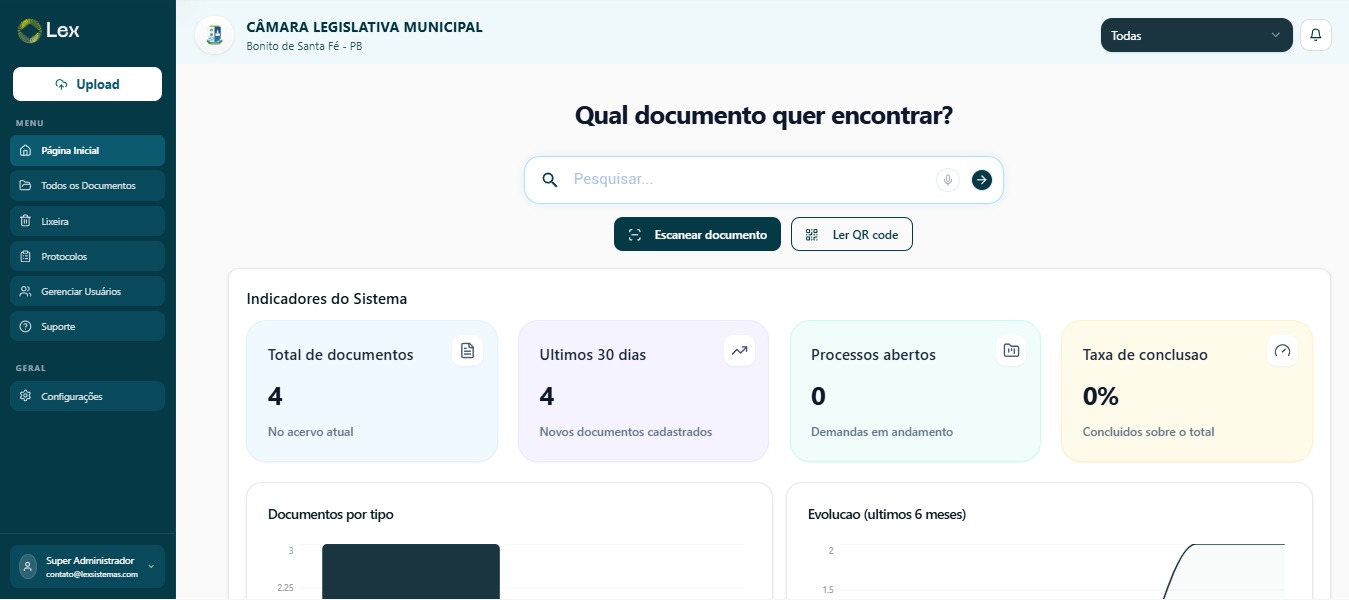Image resolution: width=1349 pixels, height=600 pixels.
Task: Open Todos os Documentos
Action: pyautogui.click(x=87, y=186)
